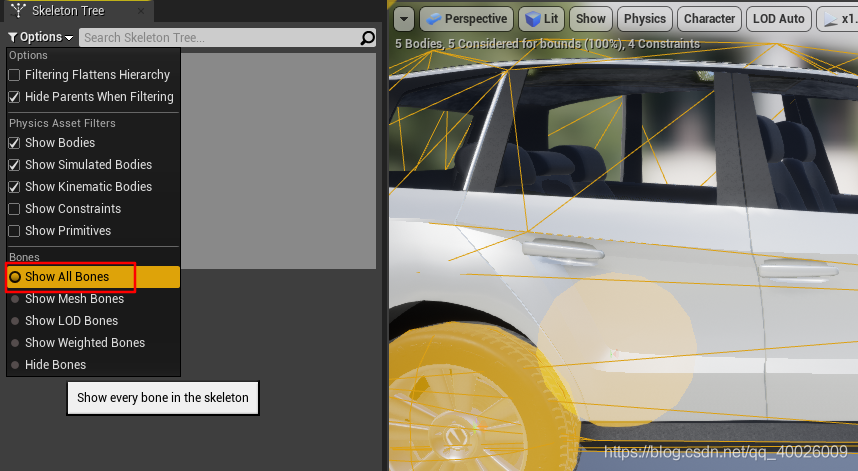Select Hide Bones option
Image resolution: width=858 pixels, height=471 pixels.
point(93,364)
